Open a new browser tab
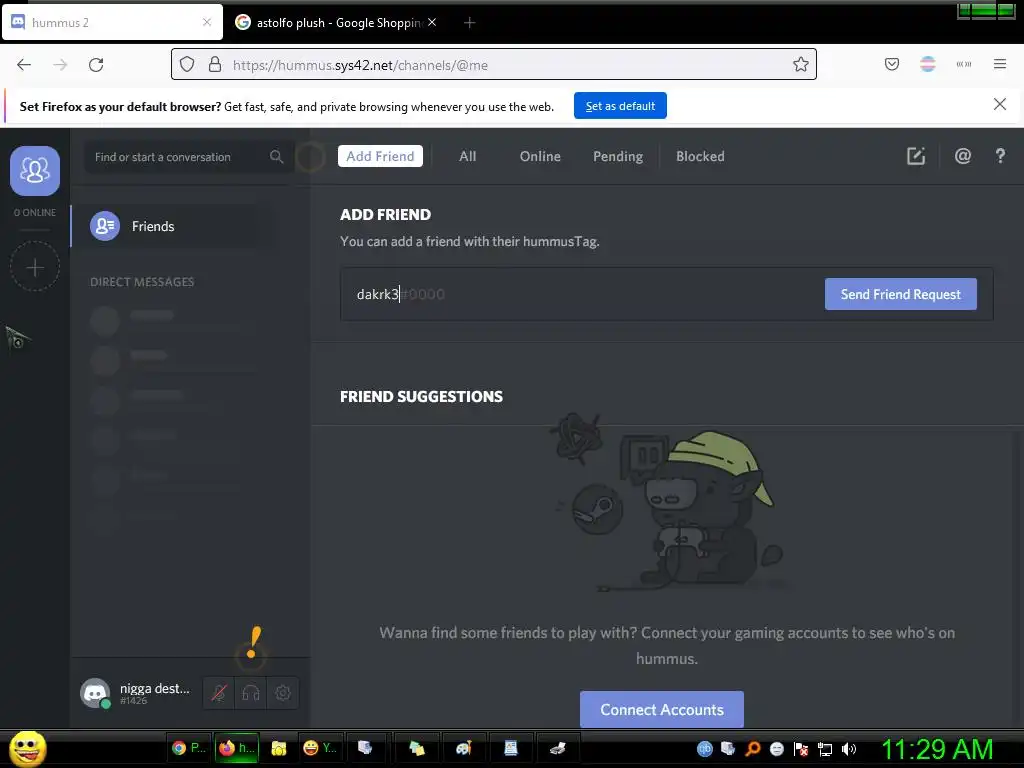 click(469, 23)
